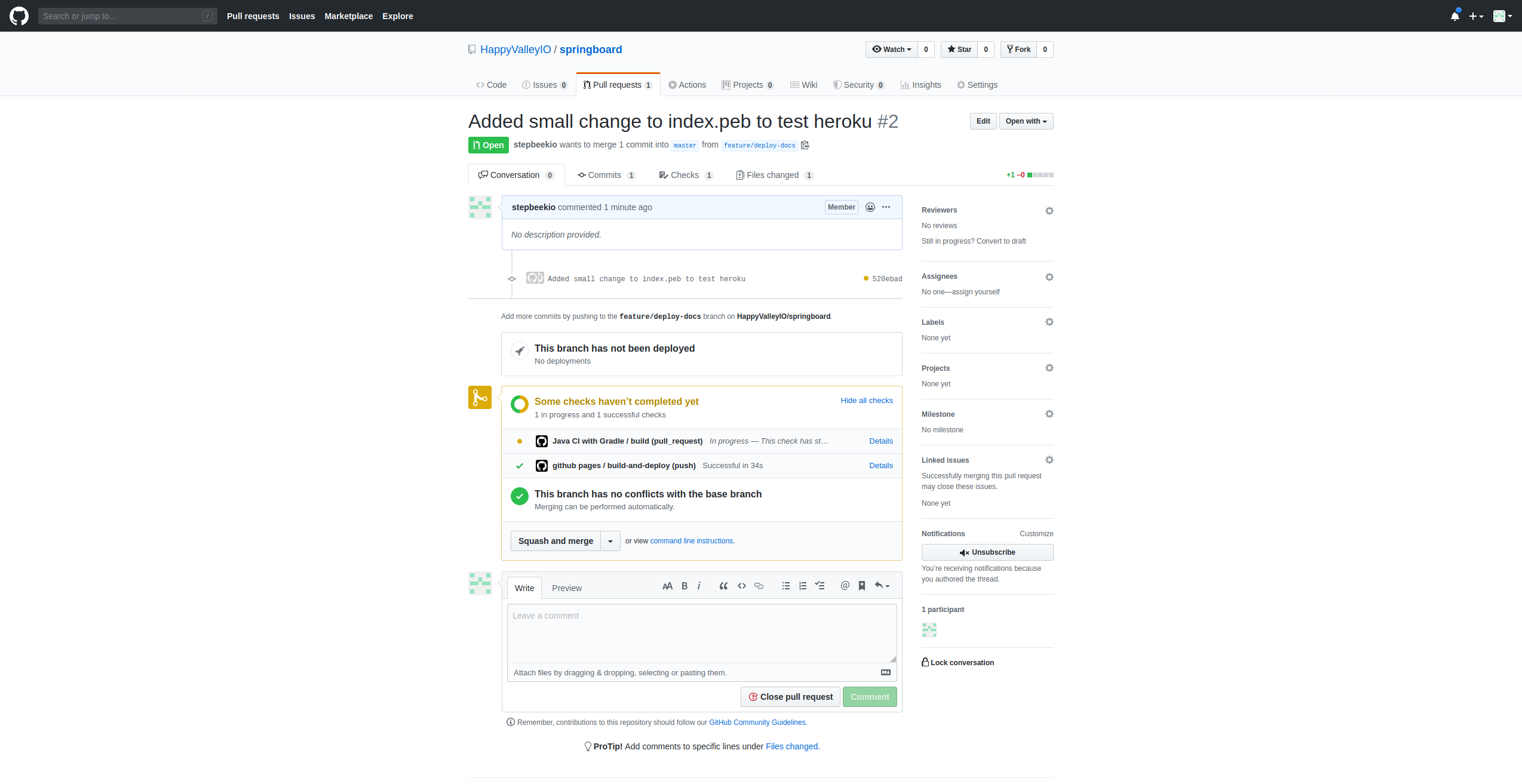
Task: Switch to the Actions tab
Action: tap(687, 85)
